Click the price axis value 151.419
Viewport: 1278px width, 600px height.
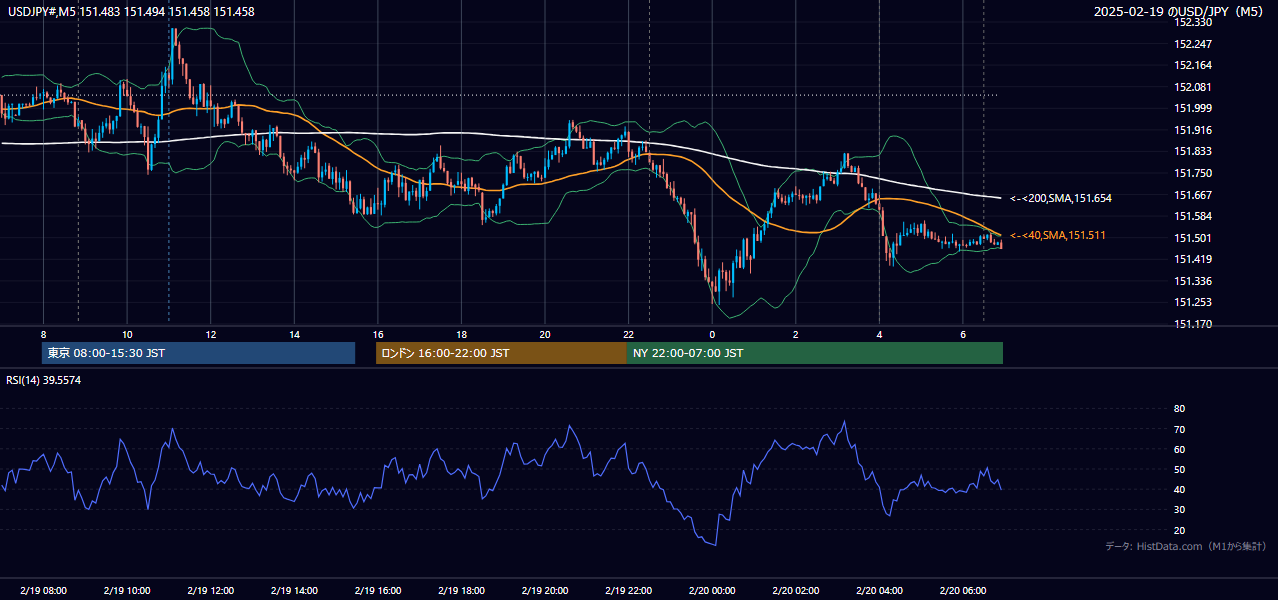pyautogui.click(x=1193, y=259)
